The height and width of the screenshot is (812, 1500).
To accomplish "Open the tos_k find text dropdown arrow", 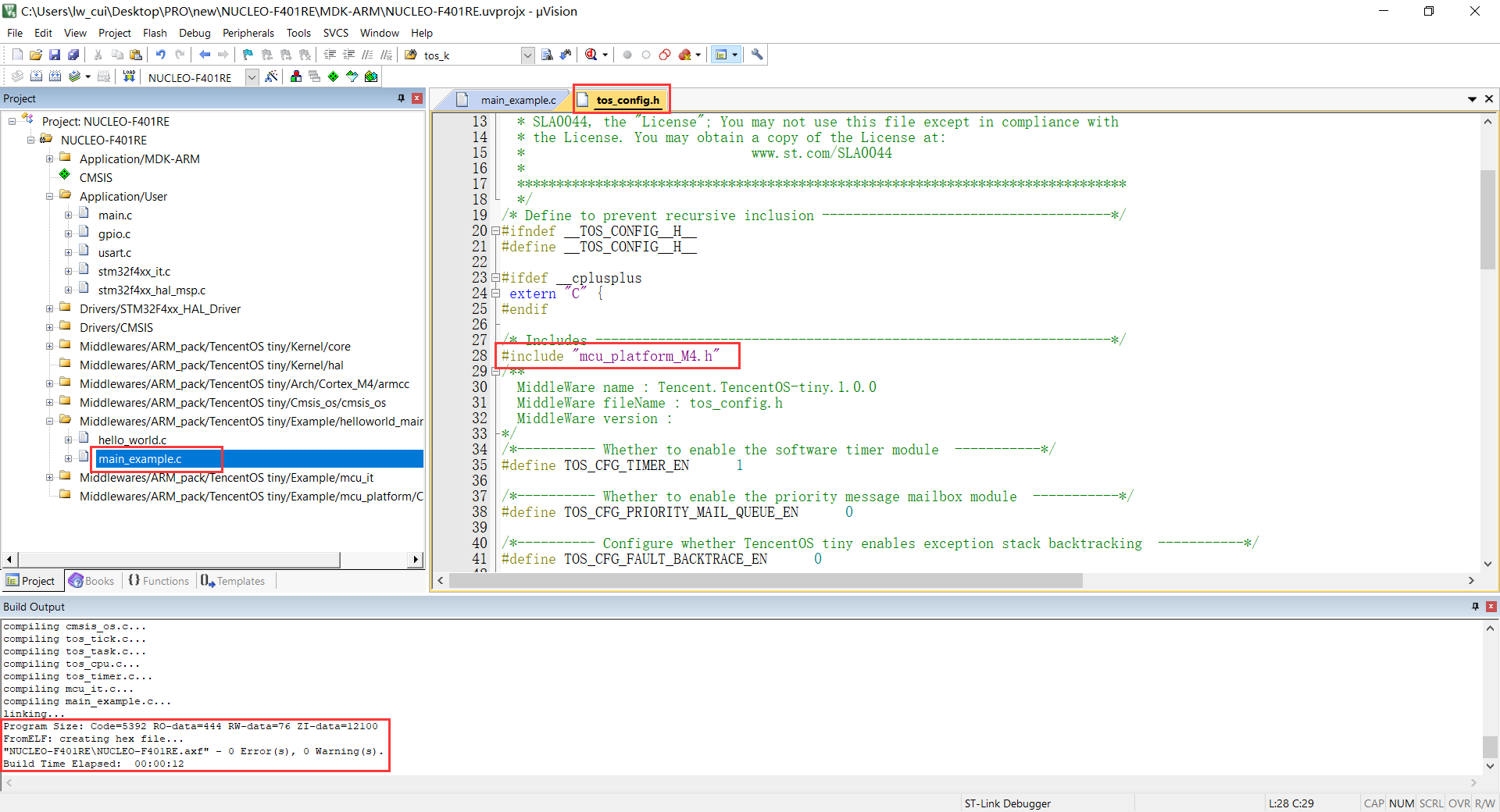I will tap(527, 55).
